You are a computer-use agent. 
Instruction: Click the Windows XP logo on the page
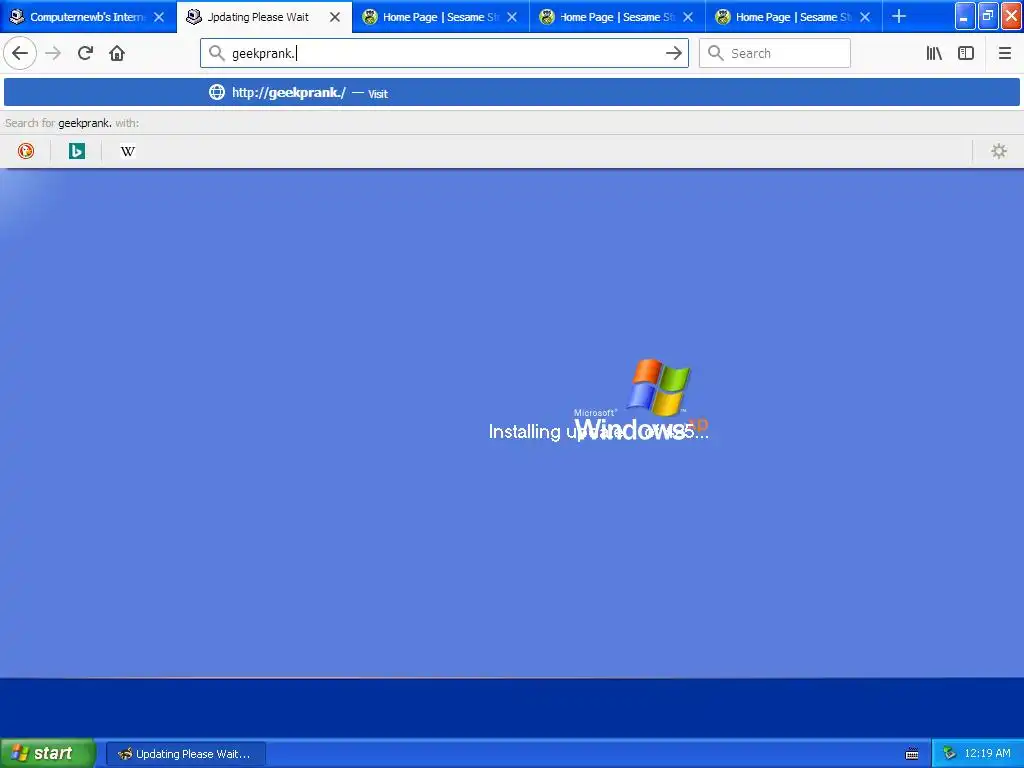coord(640,400)
